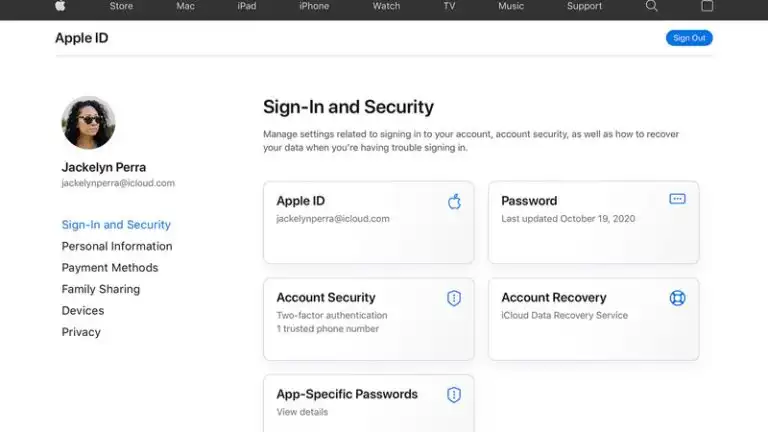768x432 pixels.
Task: Click the App-Specific Passwords shield icon
Action: pyautogui.click(x=454, y=395)
